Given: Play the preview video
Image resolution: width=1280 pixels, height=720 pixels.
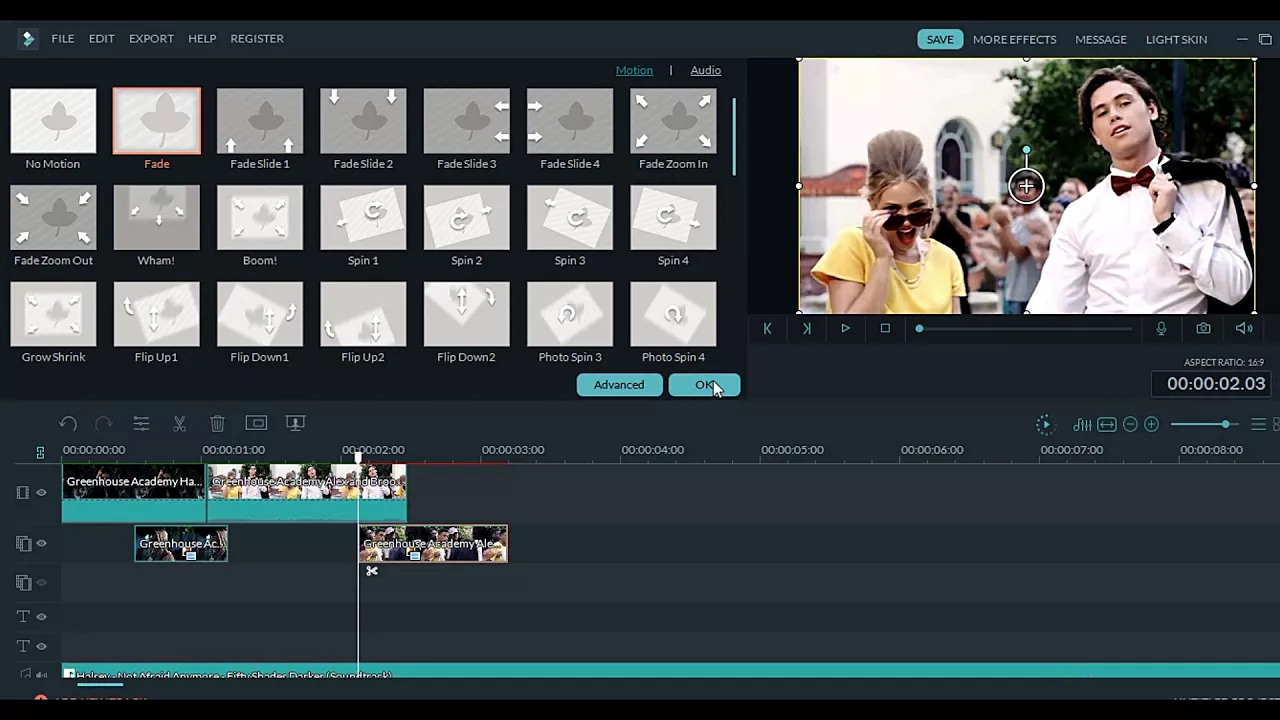Looking at the screenshot, I should coord(845,328).
